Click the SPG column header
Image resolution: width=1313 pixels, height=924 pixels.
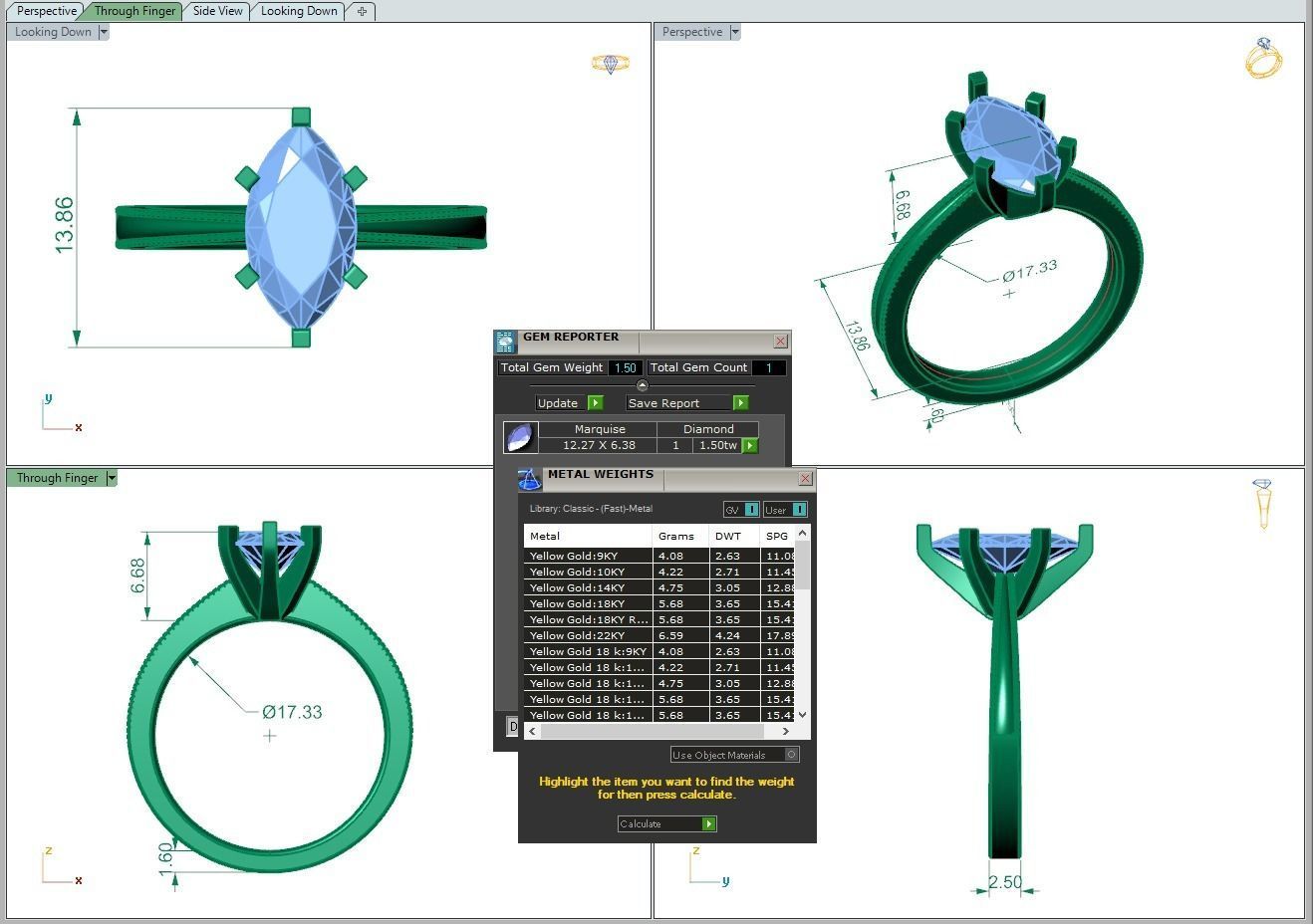click(777, 536)
